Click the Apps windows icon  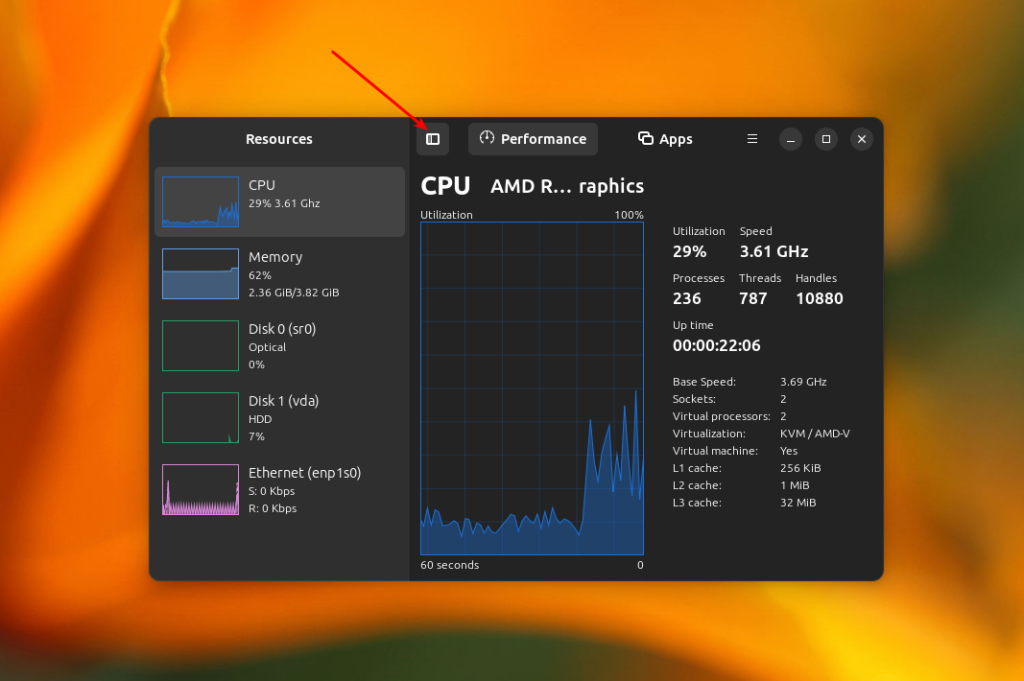pos(645,138)
